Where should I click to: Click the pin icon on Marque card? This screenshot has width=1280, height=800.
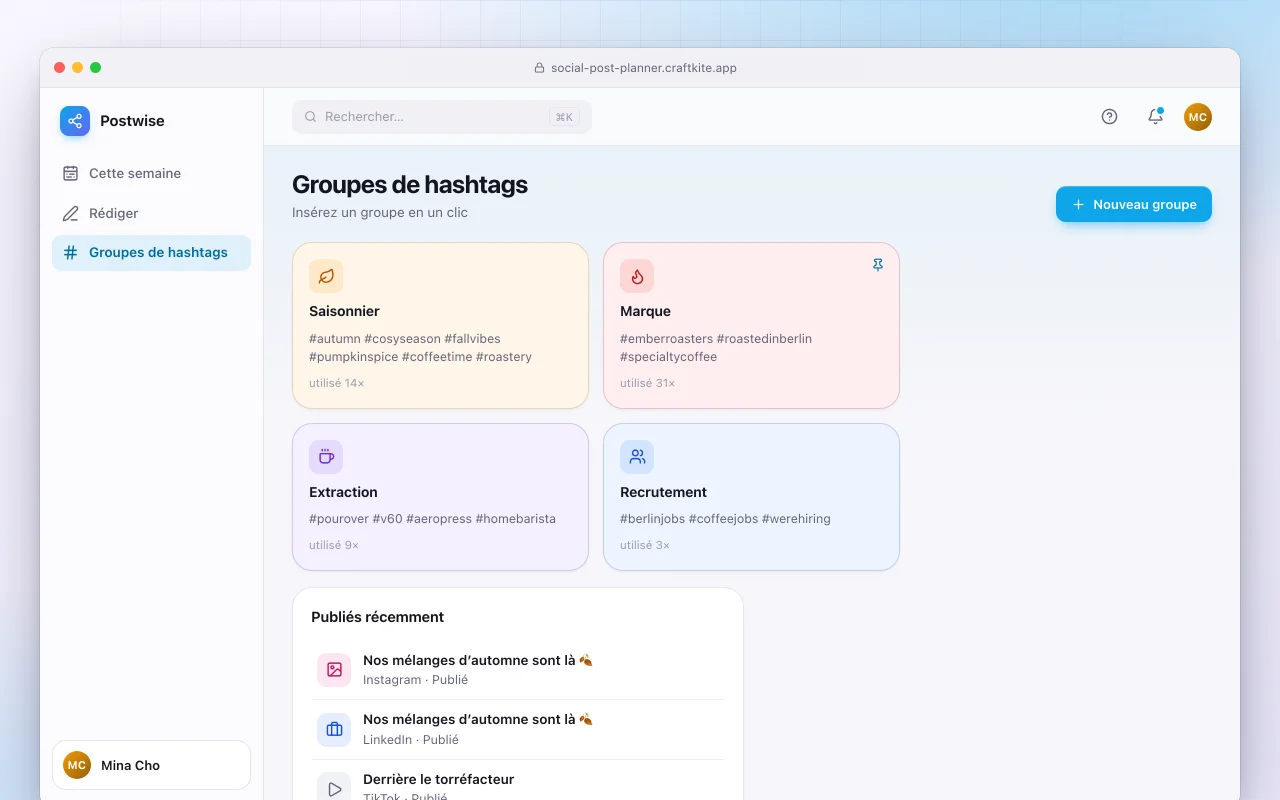878,265
